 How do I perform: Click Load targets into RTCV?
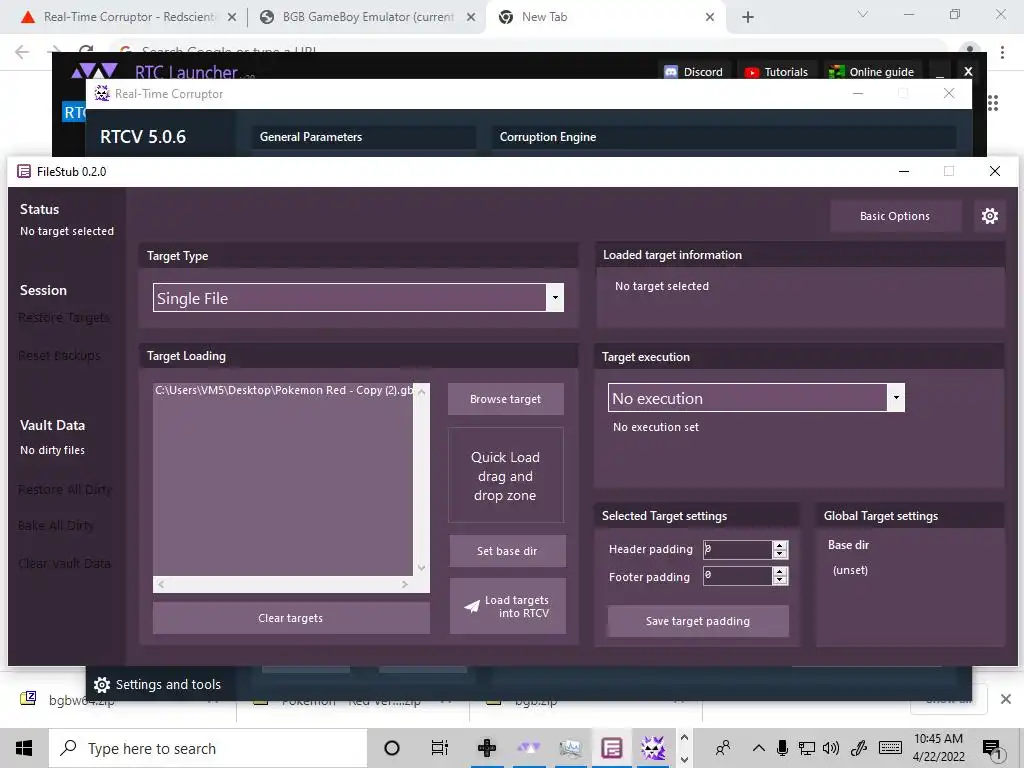[507, 606]
